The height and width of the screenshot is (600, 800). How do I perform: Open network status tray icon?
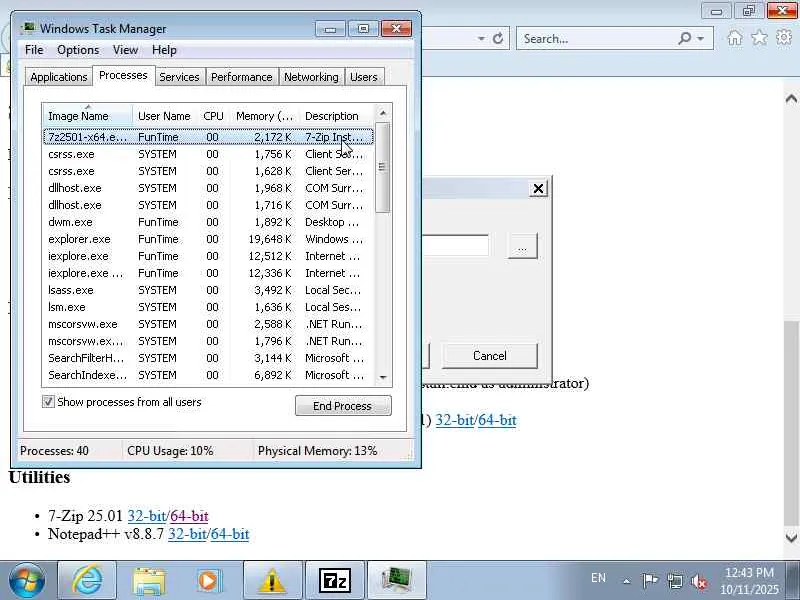click(675, 581)
